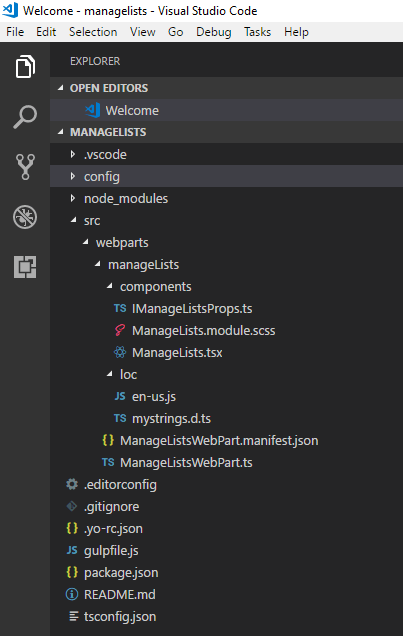403x636 pixels.
Task: Expand the .vscode folder
Action: click(227, 155)
